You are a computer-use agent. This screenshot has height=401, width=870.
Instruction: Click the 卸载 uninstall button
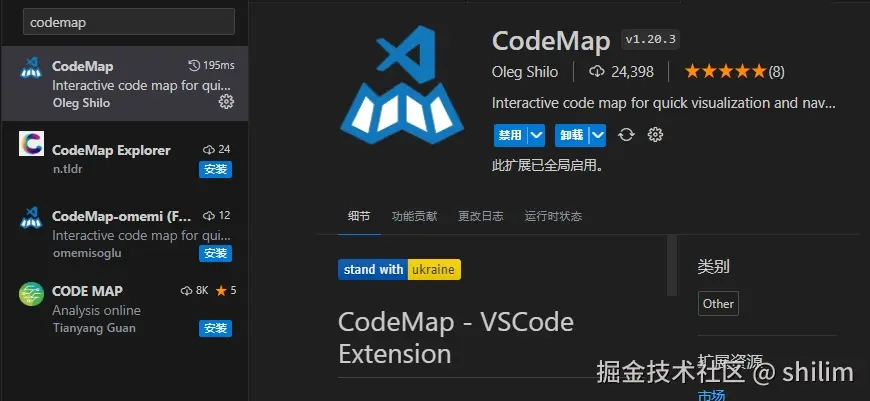click(571, 135)
